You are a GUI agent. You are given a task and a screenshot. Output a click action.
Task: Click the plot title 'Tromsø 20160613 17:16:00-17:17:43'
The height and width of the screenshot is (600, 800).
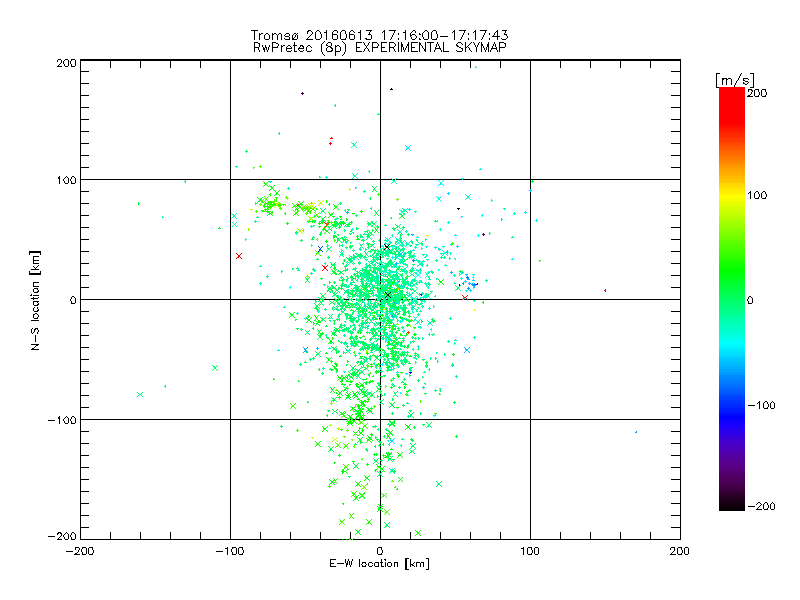(379, 35)
